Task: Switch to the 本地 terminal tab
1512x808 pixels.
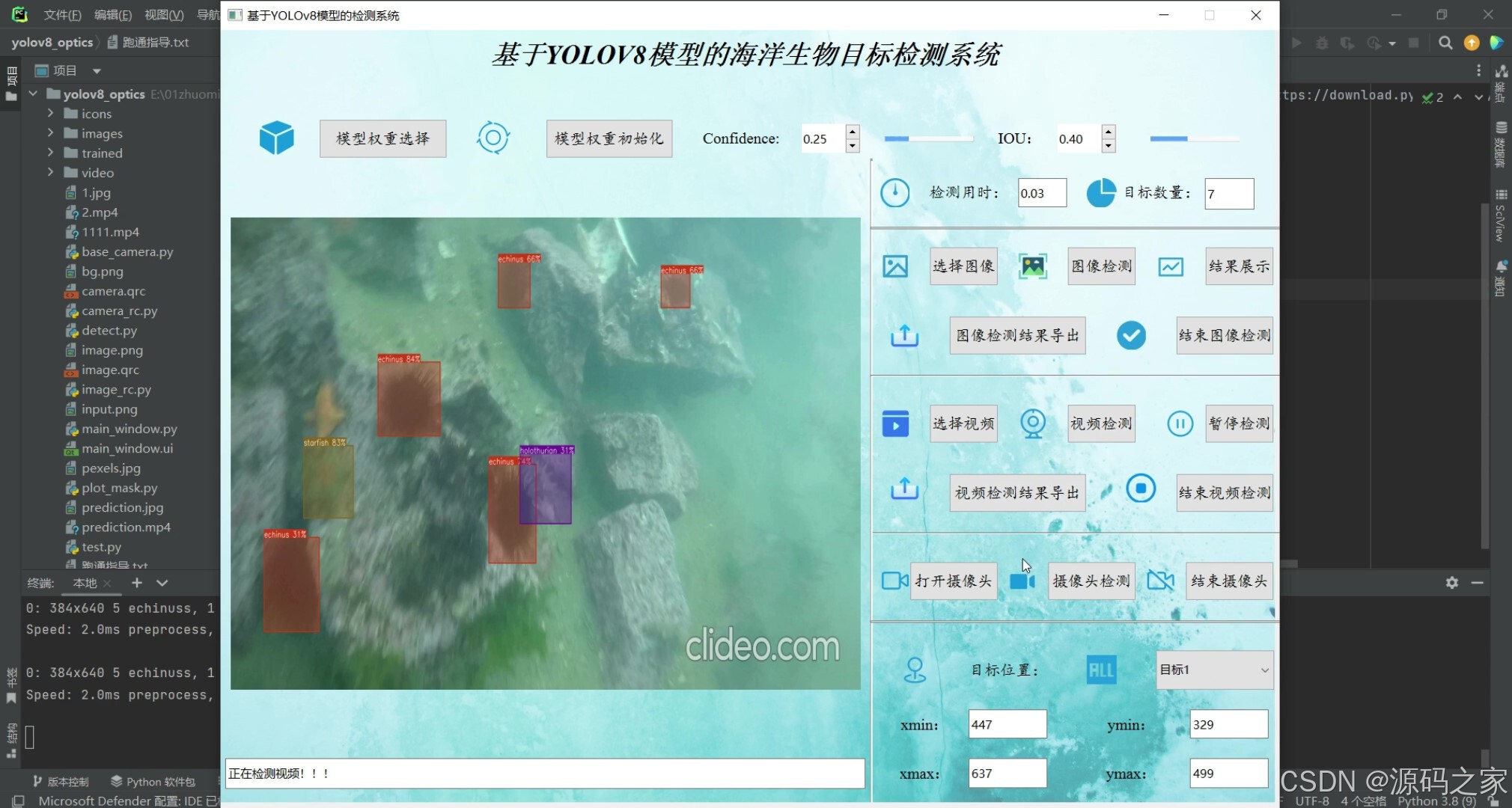Action: 85,583
